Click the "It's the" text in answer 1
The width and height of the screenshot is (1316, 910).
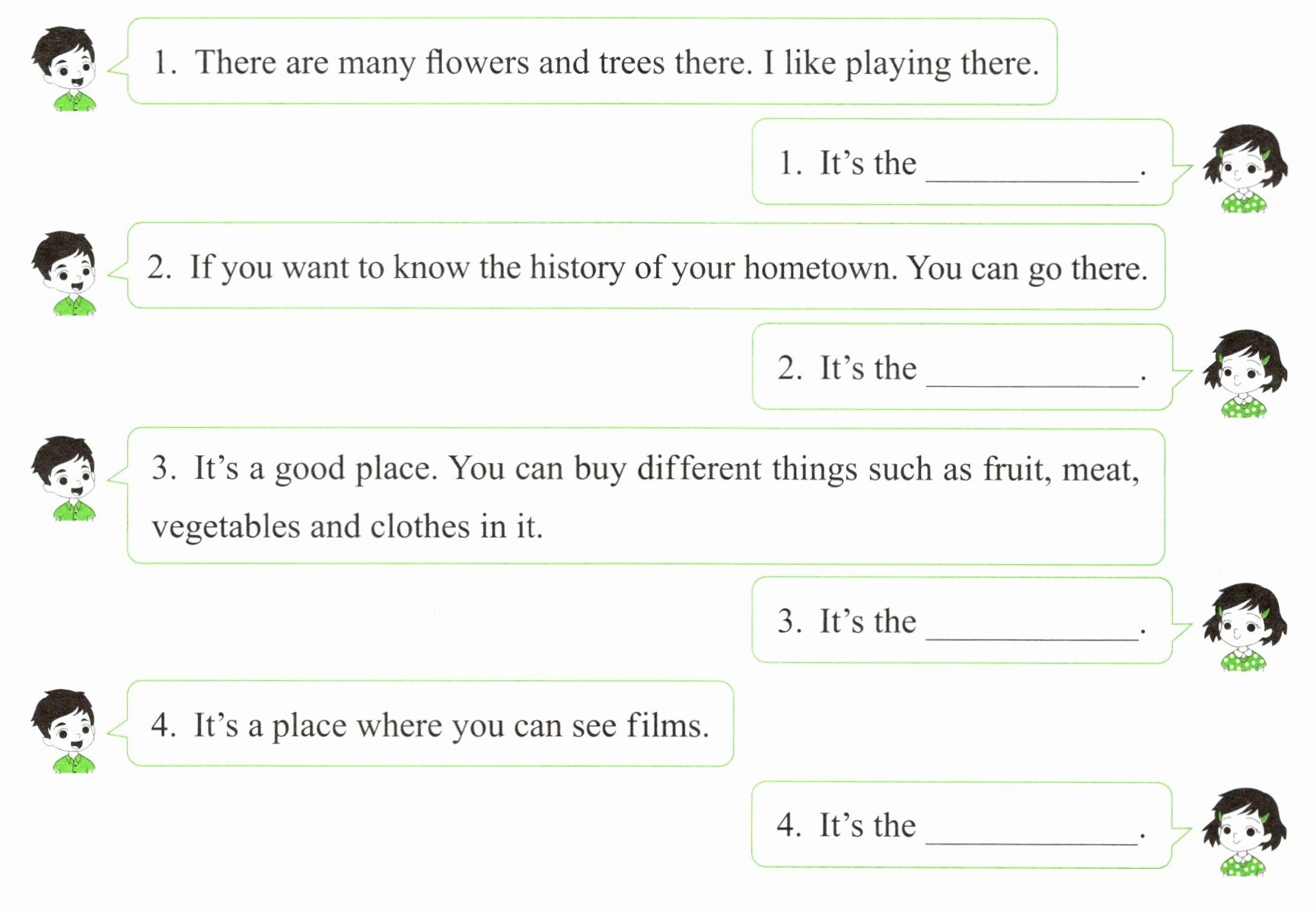point(868,163)
